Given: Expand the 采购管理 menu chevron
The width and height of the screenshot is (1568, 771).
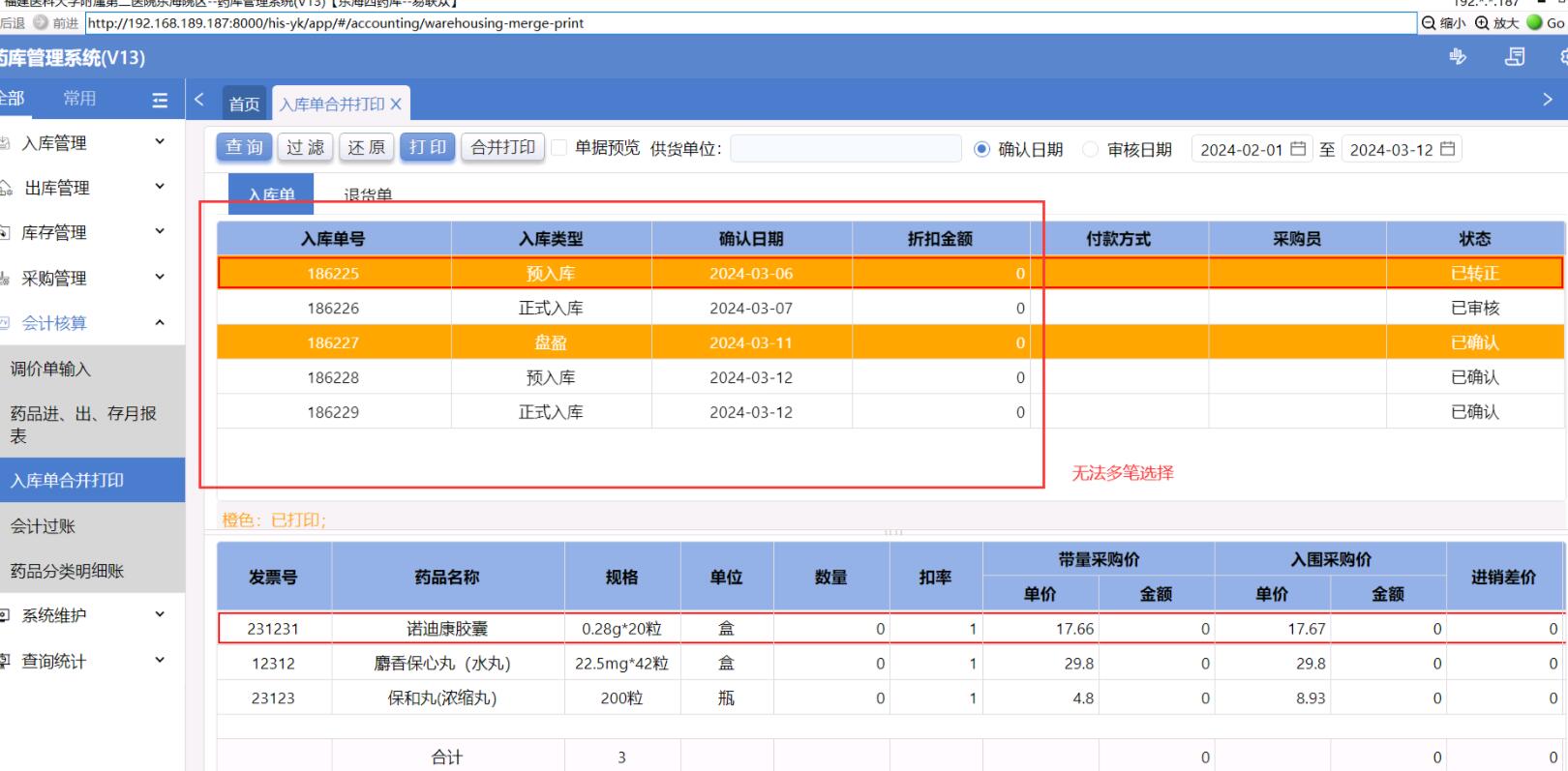Looking at the screenshot, I should click(160, 277).
